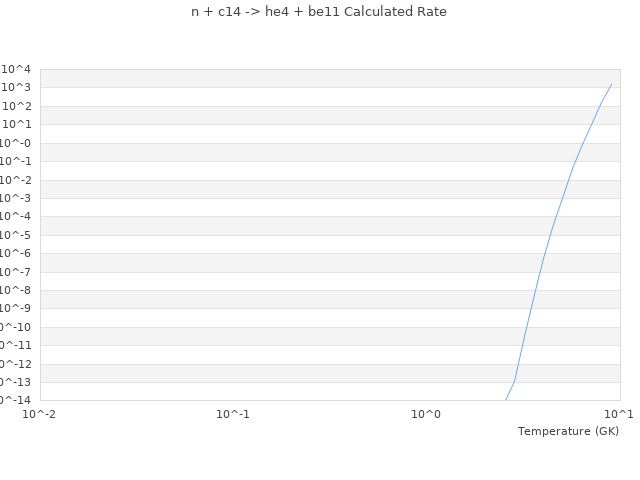The height and width of the screenshot is (480, 640).
Task: Click the blue curve where it crosses 10^-7
Action: coord(540,272)
